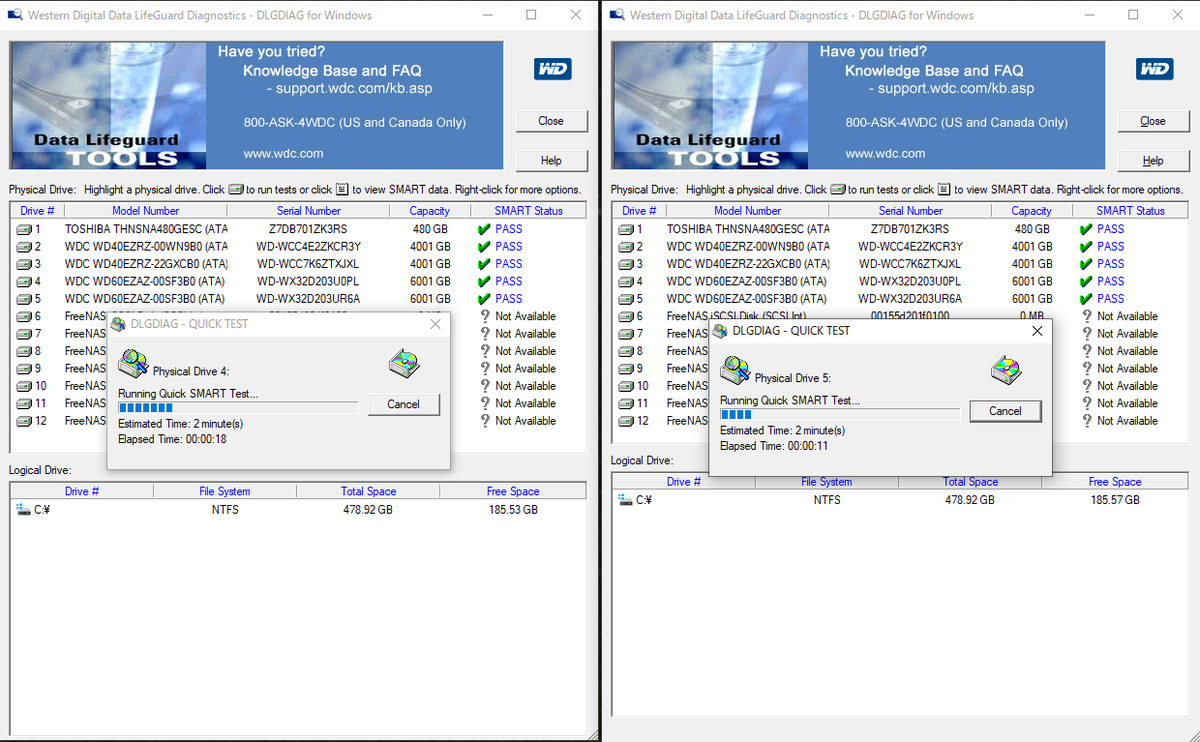Sort by SMART Status in right window
The image size is (1200, 742).
pyautogui.click(x=1130, y=211)
